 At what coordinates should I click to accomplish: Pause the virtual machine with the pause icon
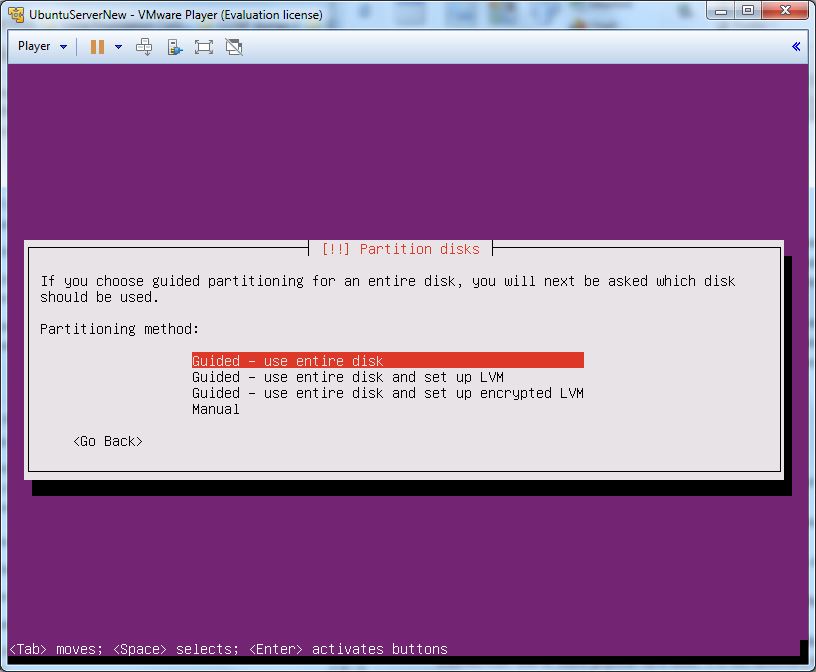[x=97, y=47]
